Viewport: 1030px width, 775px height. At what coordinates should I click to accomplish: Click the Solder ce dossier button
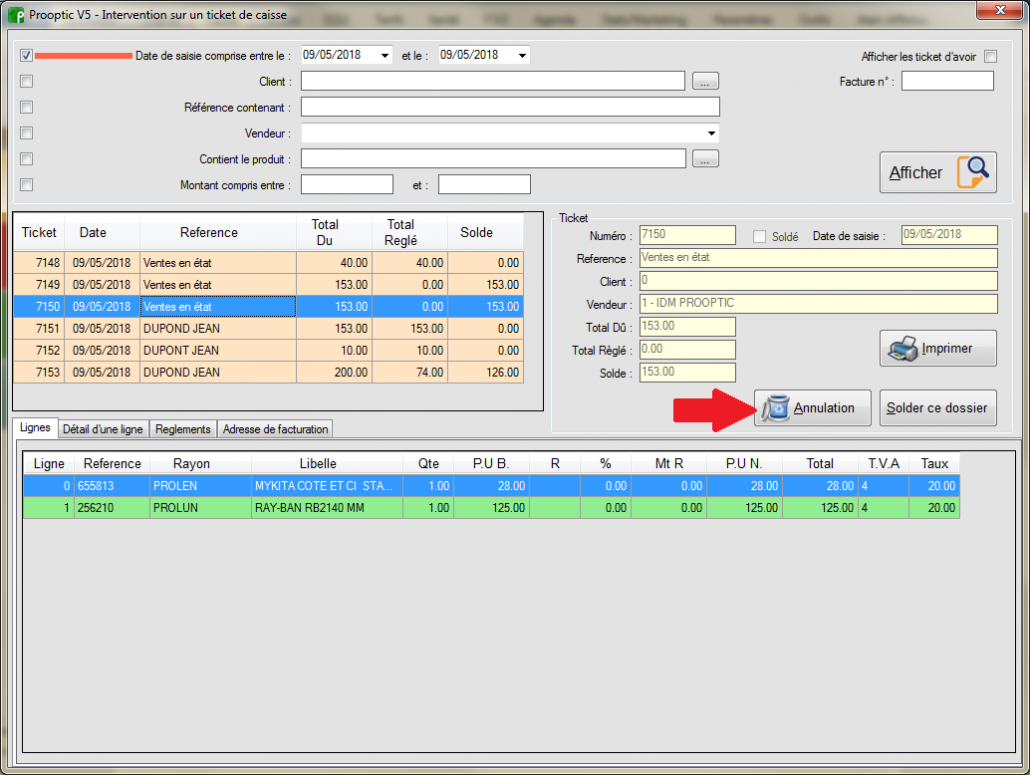[x=937, y=408]
